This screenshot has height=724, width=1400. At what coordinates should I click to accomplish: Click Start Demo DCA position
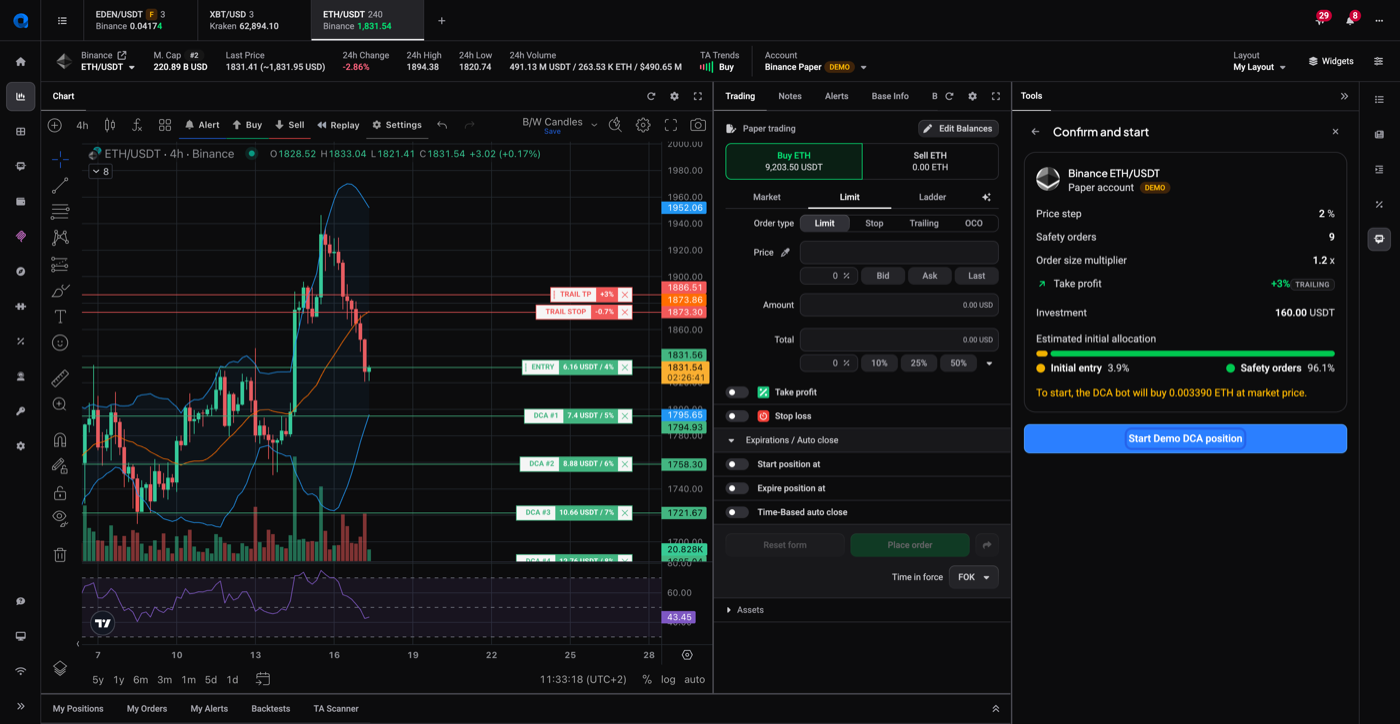1185,438
